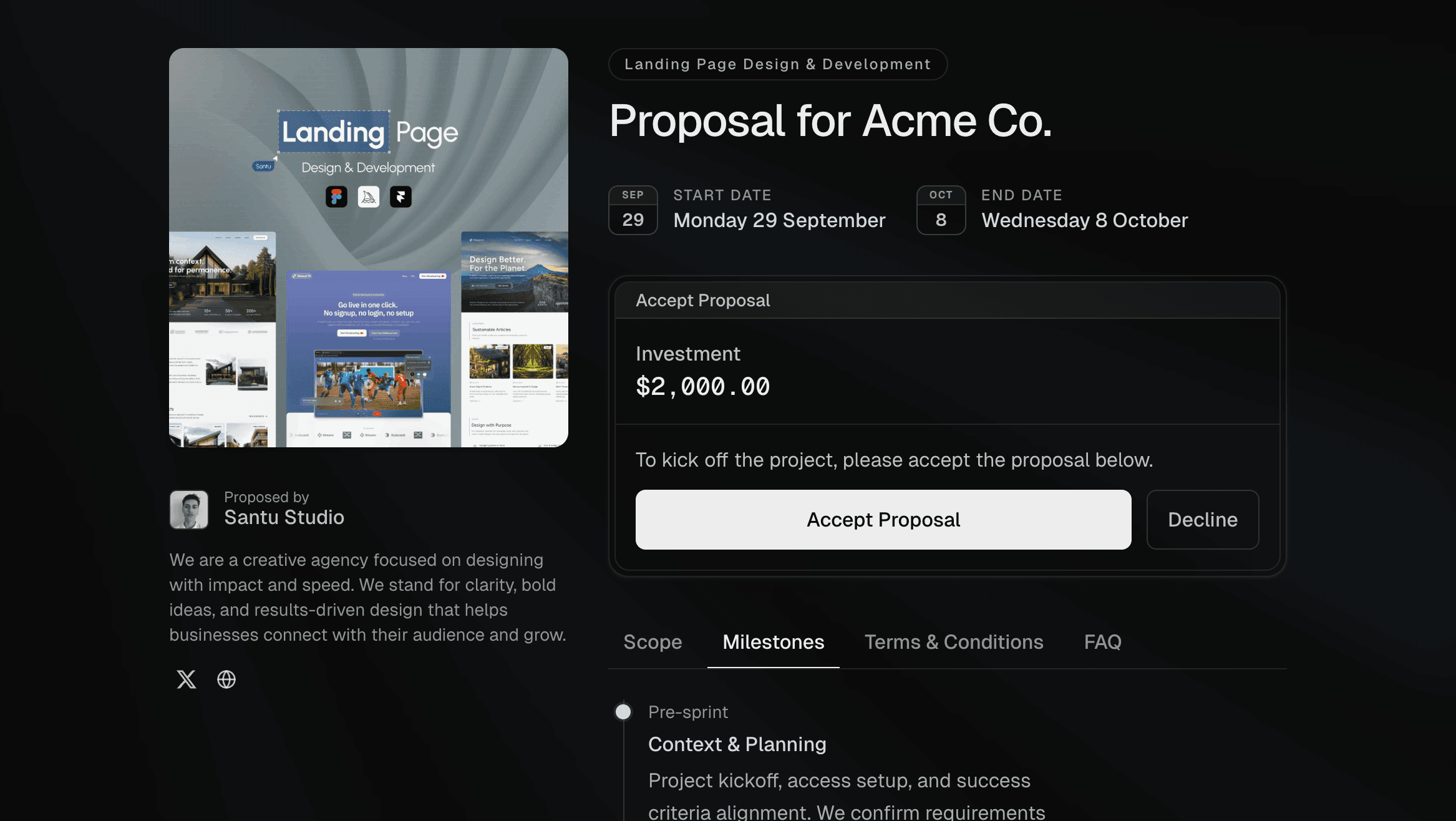Viewport: 1456px width, 821px height.
Task: Switch to the Scope tab
Action: point(653,642)
